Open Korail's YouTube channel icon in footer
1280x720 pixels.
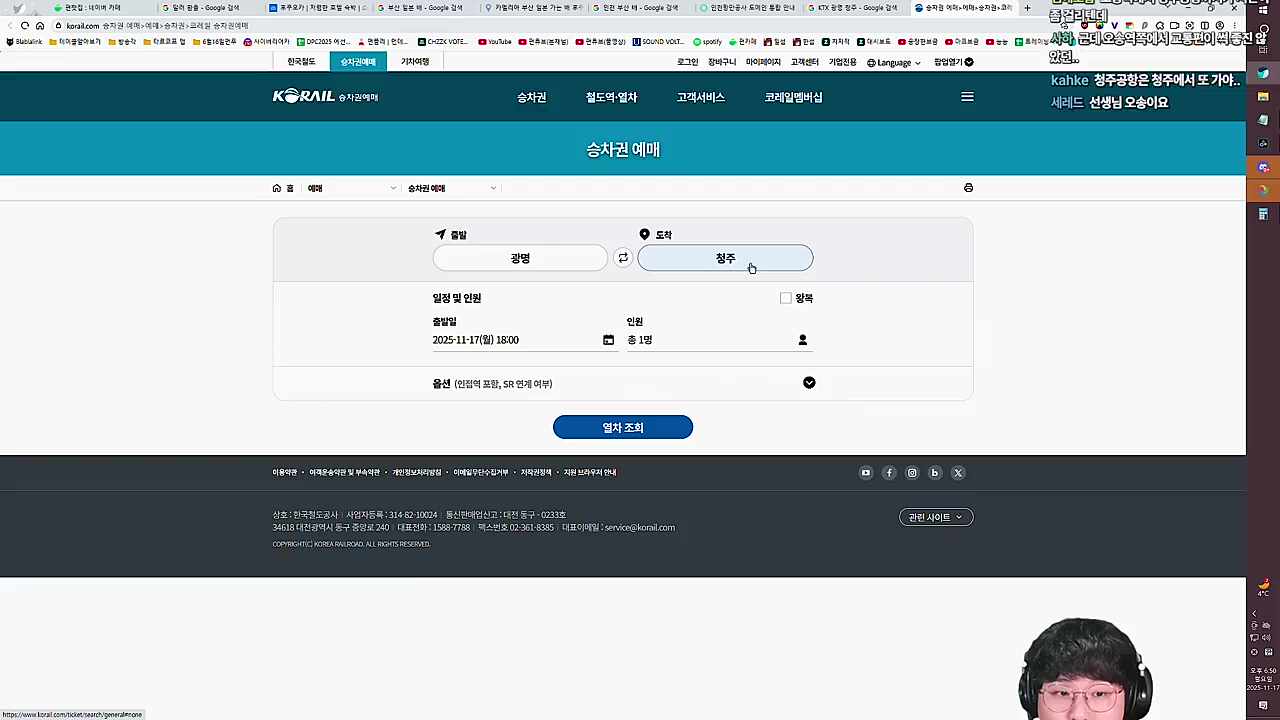click(x=865, y=472)
